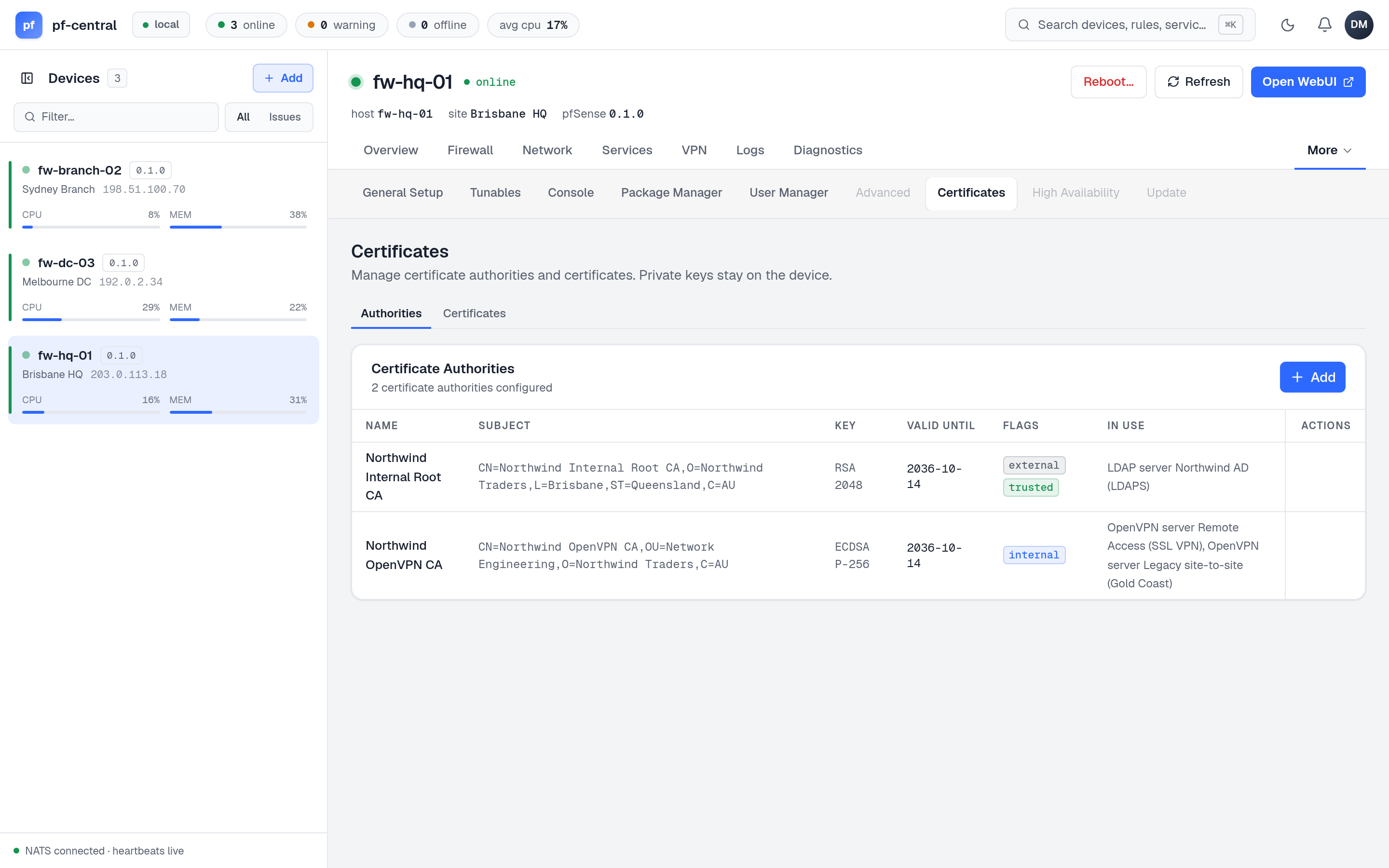
Task: Click the pf-central logo icon
Action: point(29,25)
